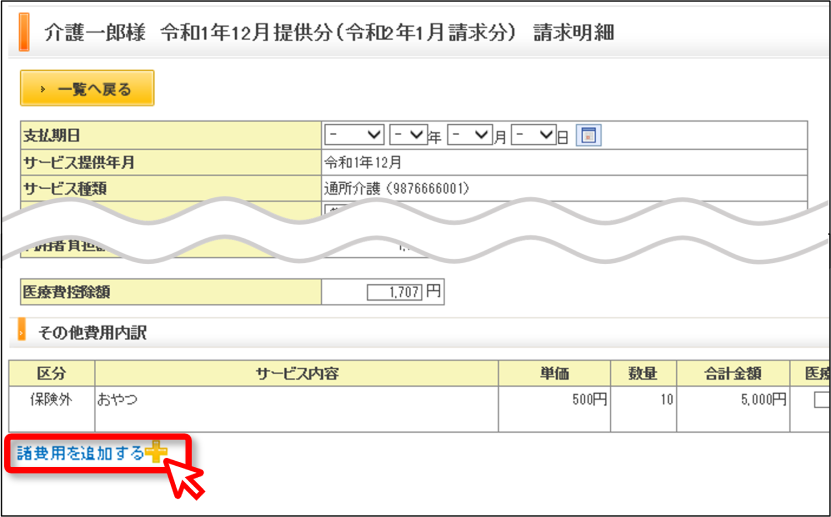The height and width of the screenshot is (517, 831).
Task: Click the 数量 column header
Action: click(643, 373)
